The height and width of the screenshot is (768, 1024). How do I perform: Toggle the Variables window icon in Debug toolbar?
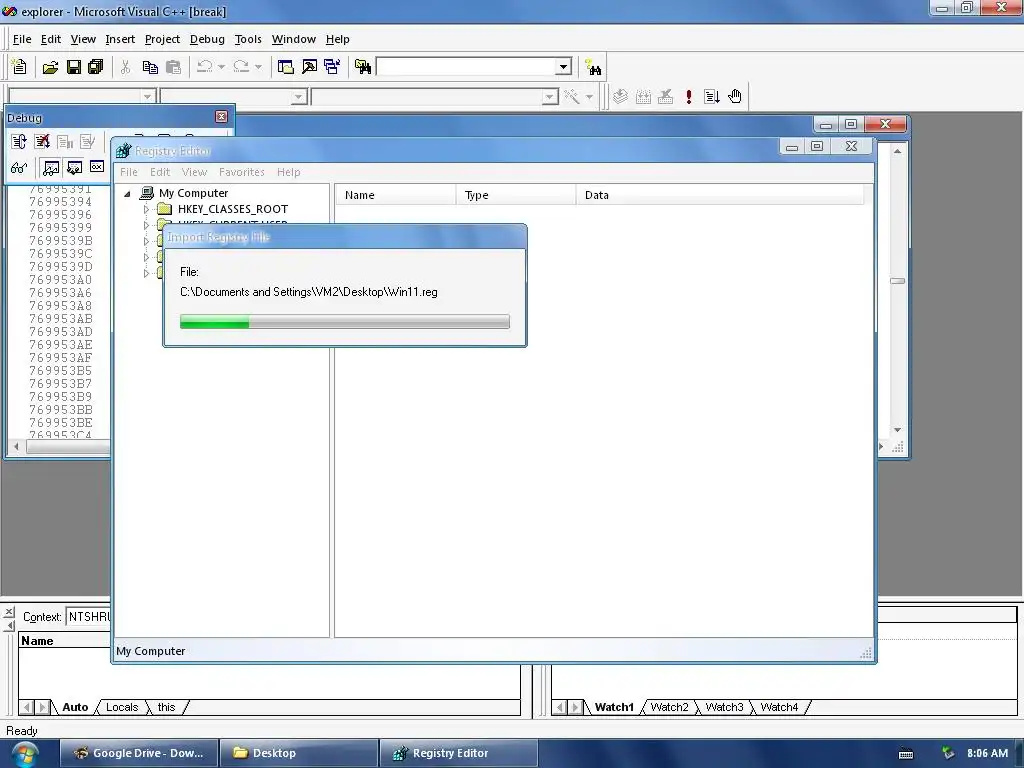click(74, 168)
